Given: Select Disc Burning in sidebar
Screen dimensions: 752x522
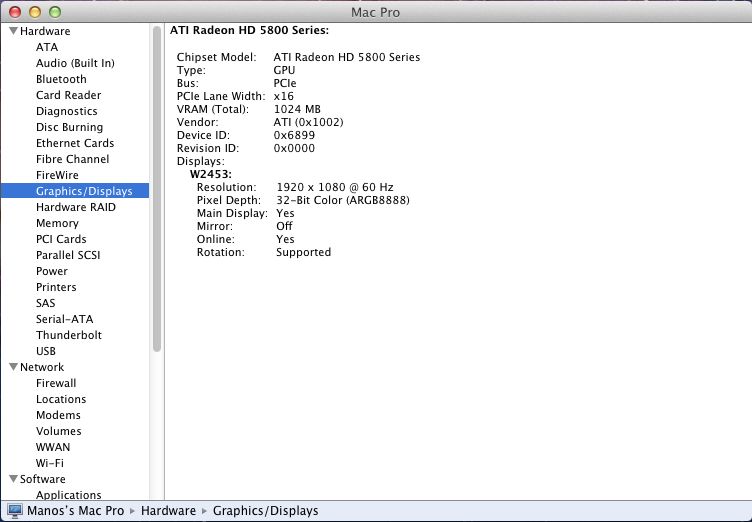Looking at the screenshot, I should (70, 127).
